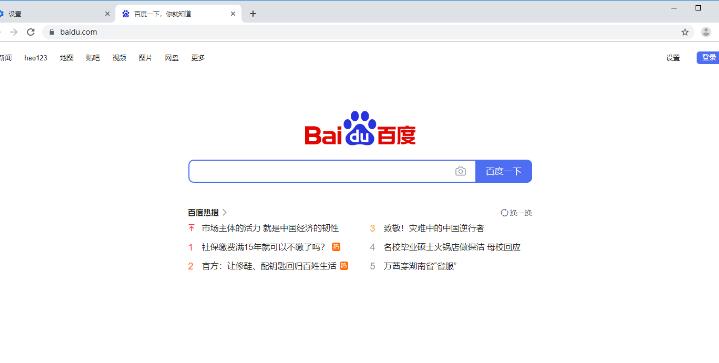Bookmark this page with the star icon

tap(685, 32)
